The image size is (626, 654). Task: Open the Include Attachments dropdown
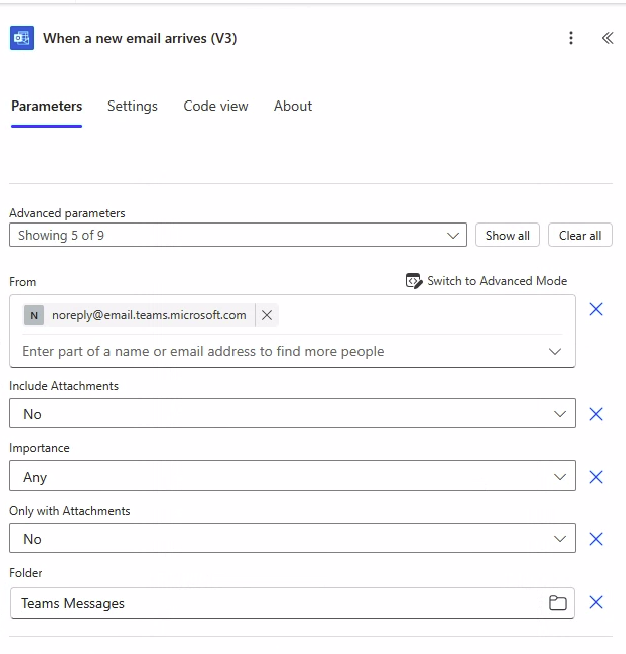pos(292,413)
